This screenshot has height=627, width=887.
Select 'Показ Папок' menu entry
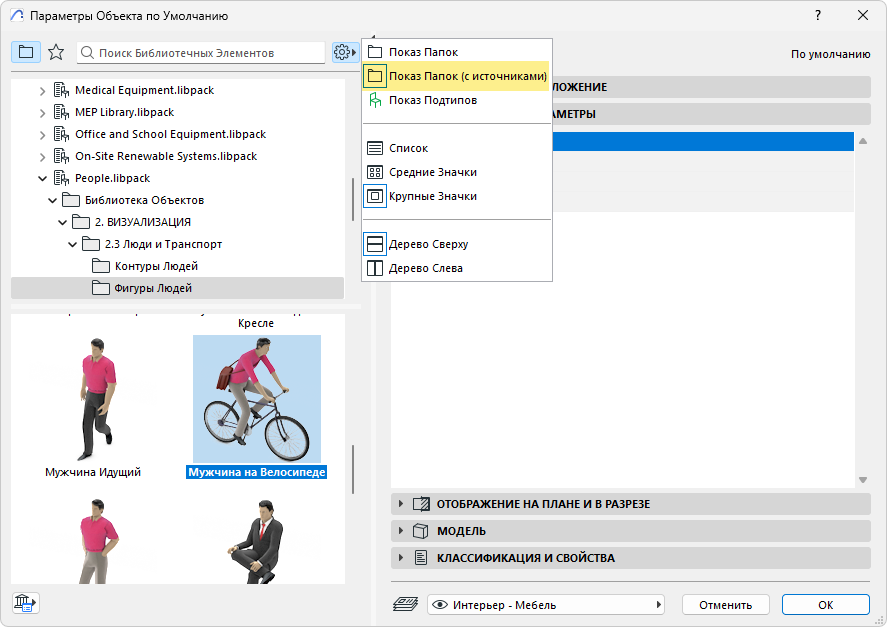(456, 52)
